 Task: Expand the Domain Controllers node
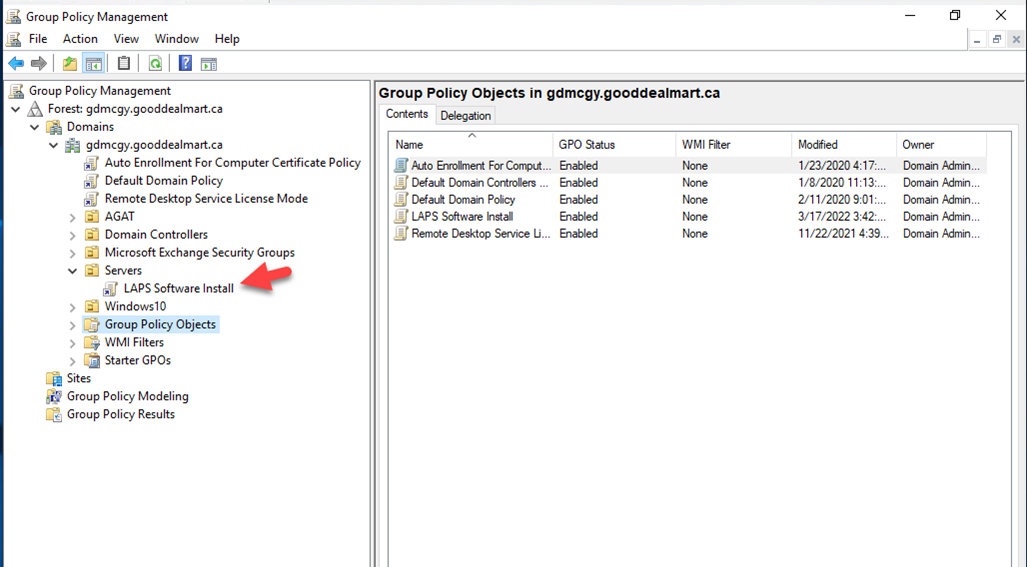pos(73,235)
